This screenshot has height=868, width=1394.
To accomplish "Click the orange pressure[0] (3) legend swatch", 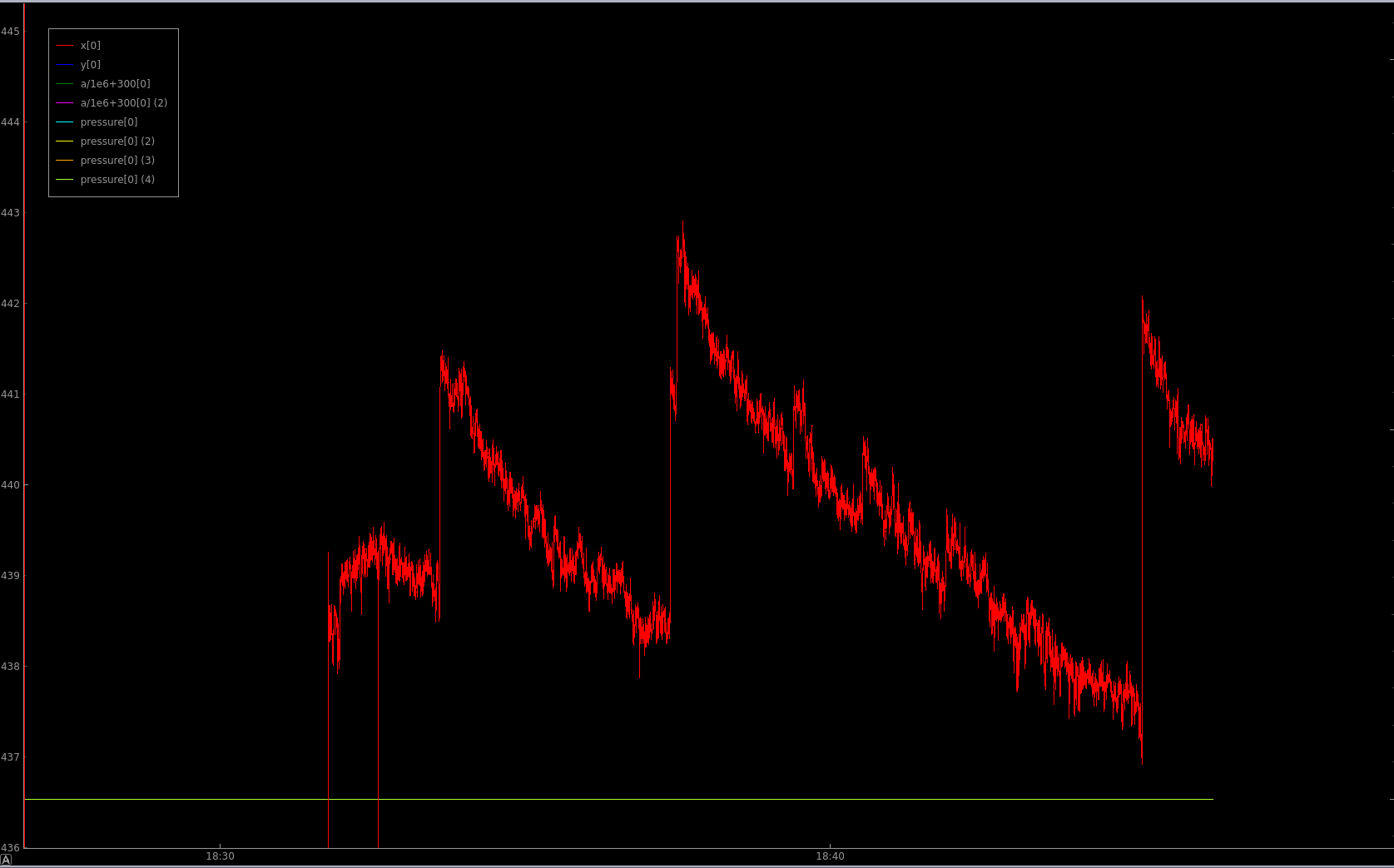I will (64, 161).
